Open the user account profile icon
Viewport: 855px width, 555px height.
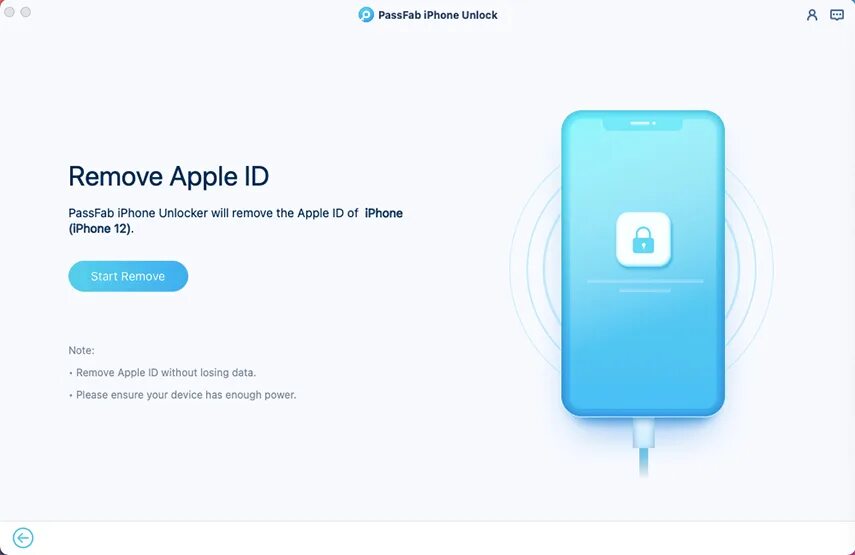point(812,15)
